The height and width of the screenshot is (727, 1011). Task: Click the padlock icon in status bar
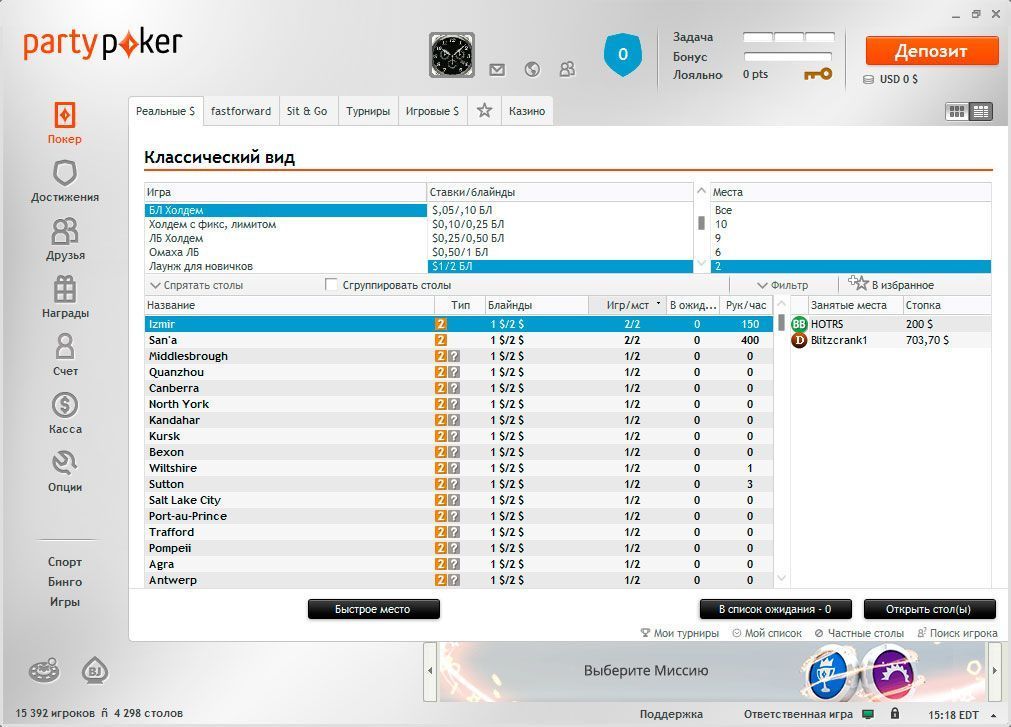click(x=895, y=713)
